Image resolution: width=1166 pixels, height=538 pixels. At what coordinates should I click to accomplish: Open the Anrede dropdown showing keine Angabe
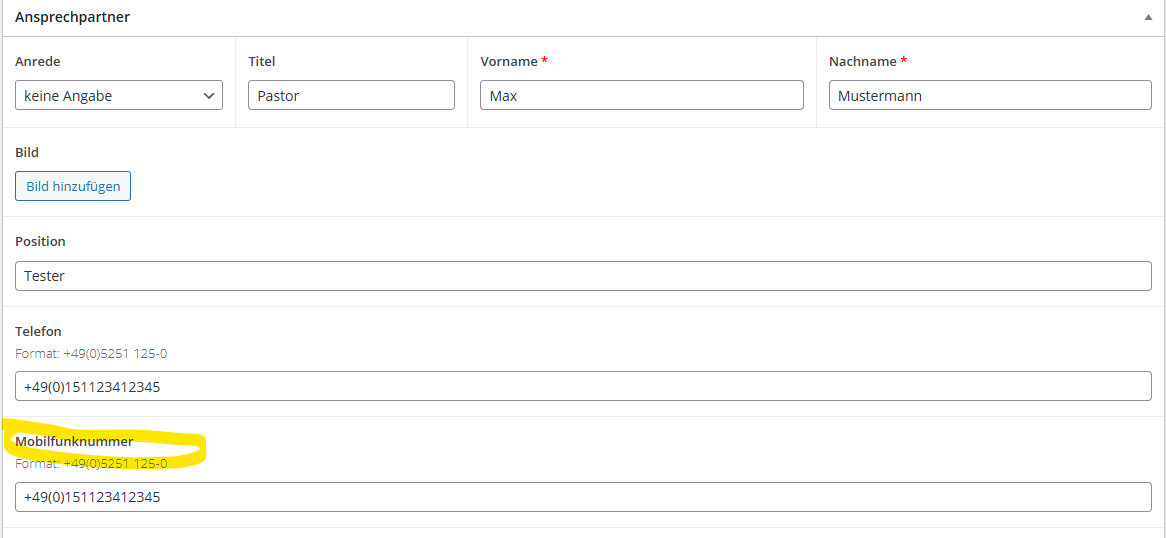pyautogui.click(x=118, y=96)
